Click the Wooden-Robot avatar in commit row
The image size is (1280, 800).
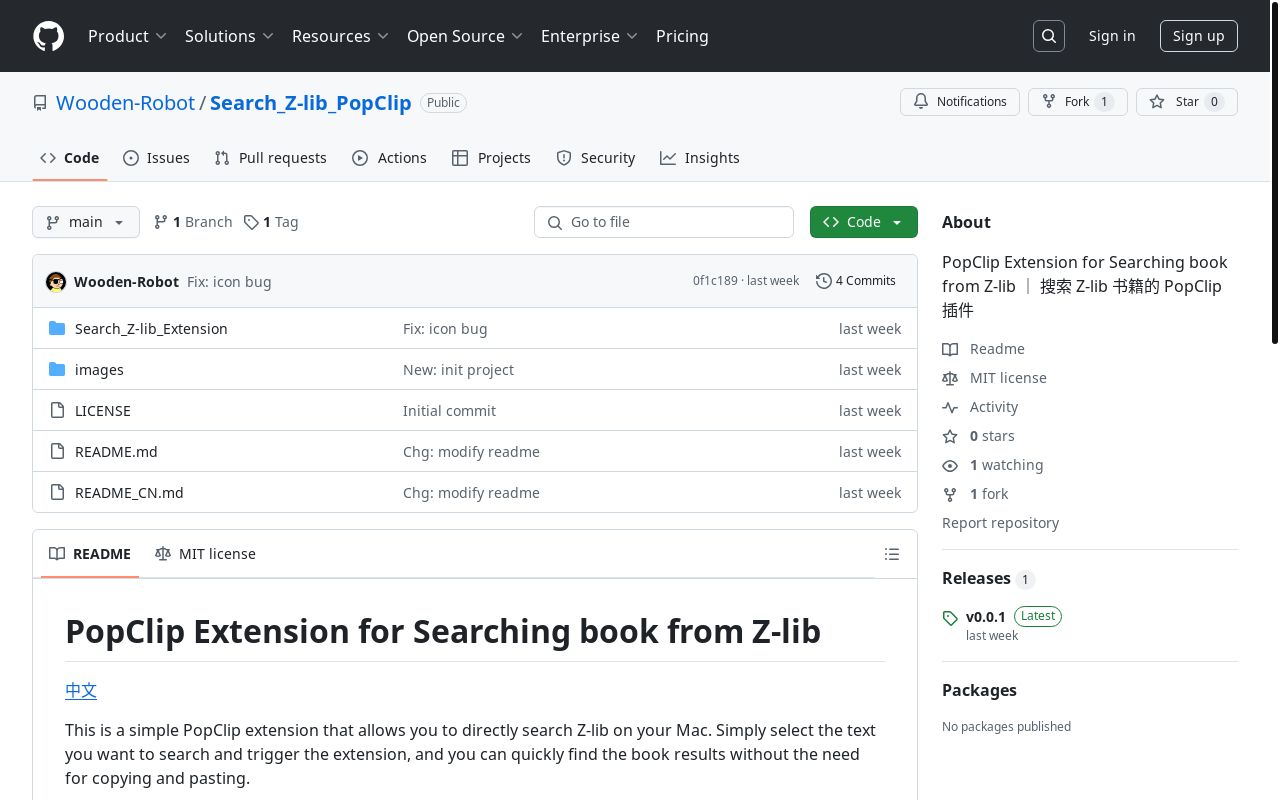click(x=56, y=282)
